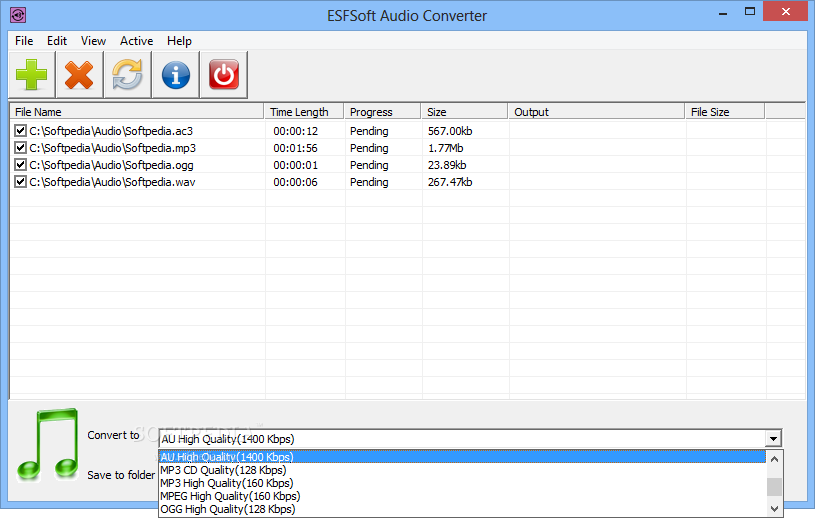
Task: Click the dropdown list scrollbar thumb
Action: (x=774, y=487)
